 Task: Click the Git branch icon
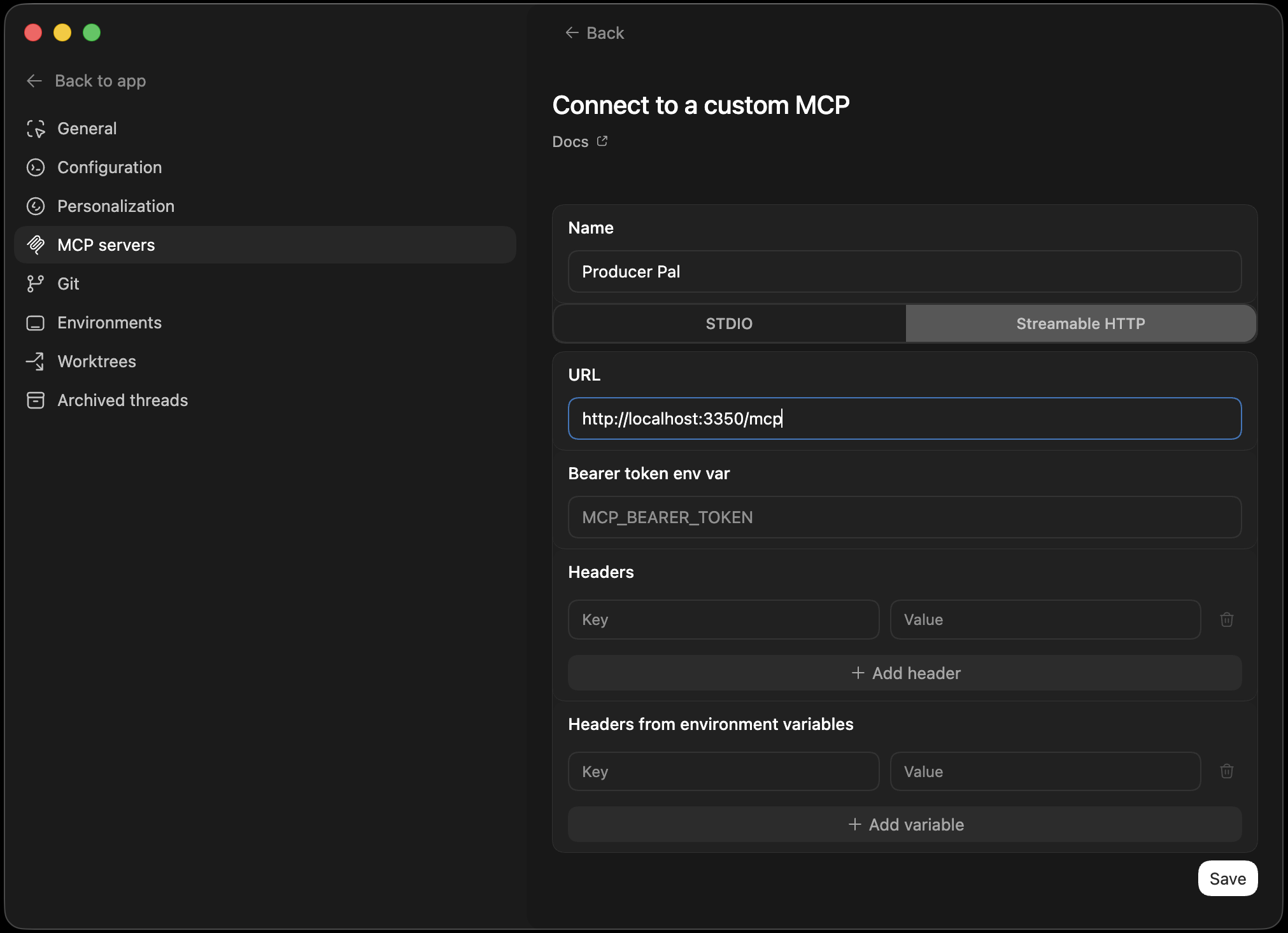(x=36, y=283)
